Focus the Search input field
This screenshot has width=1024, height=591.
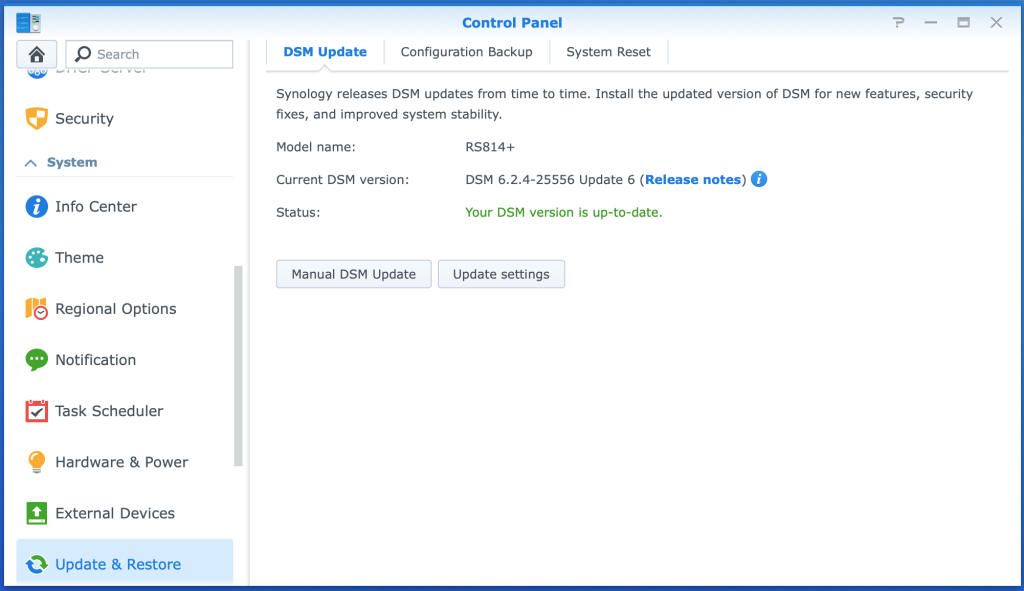pos(149,54)
